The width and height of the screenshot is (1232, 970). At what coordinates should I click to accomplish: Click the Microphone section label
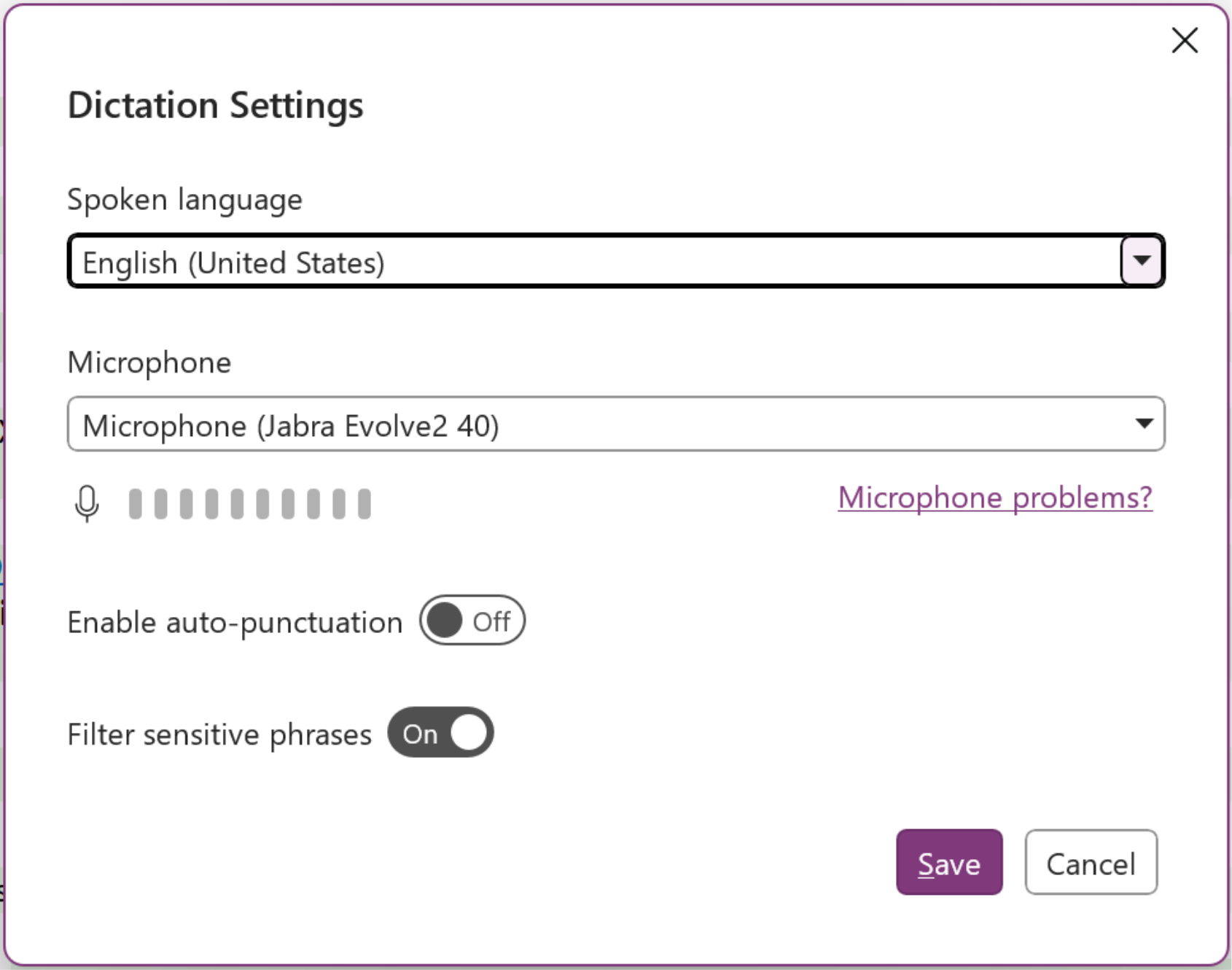pyautogui.click(x=149, y=362)
